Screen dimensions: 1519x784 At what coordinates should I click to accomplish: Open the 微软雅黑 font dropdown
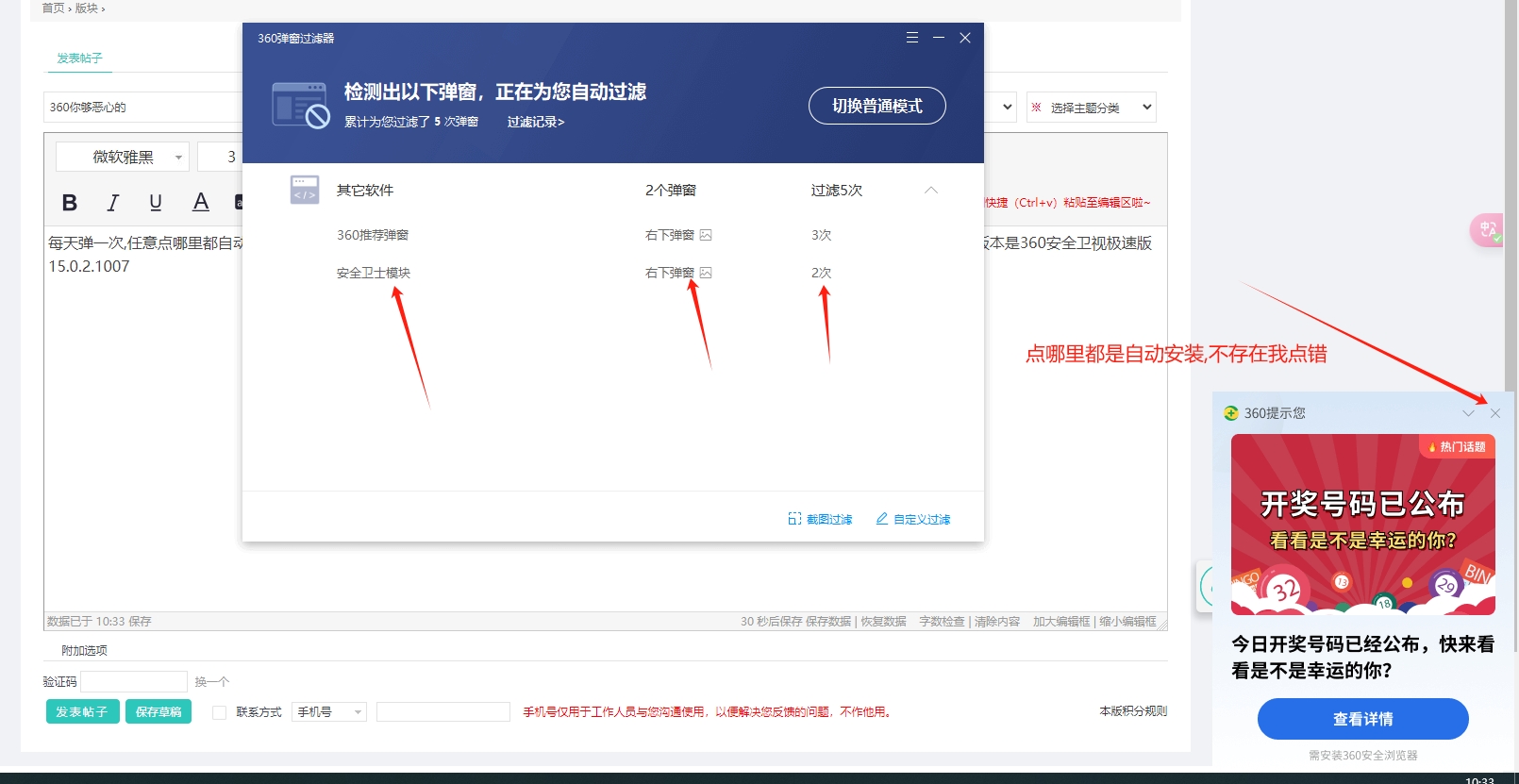click(123, 157)
